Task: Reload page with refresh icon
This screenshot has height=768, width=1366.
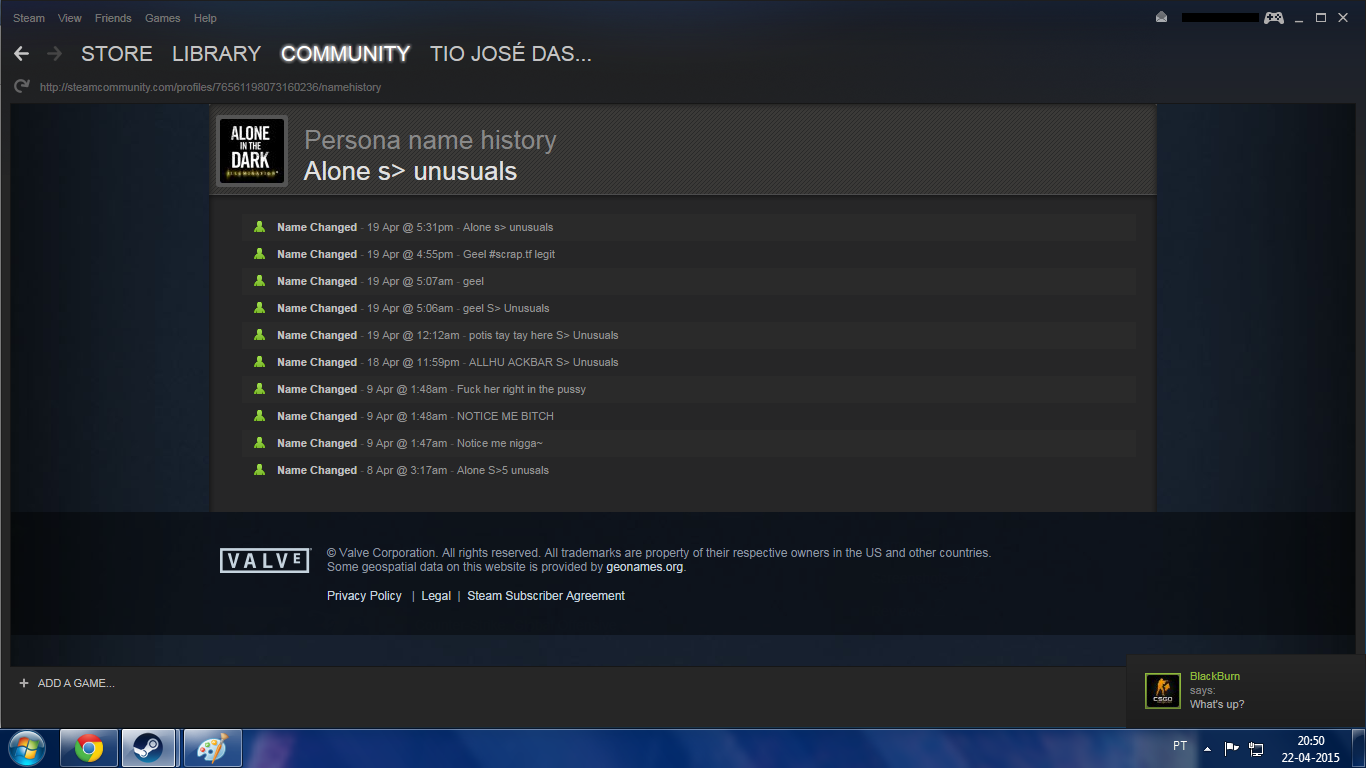Action: 21,87
